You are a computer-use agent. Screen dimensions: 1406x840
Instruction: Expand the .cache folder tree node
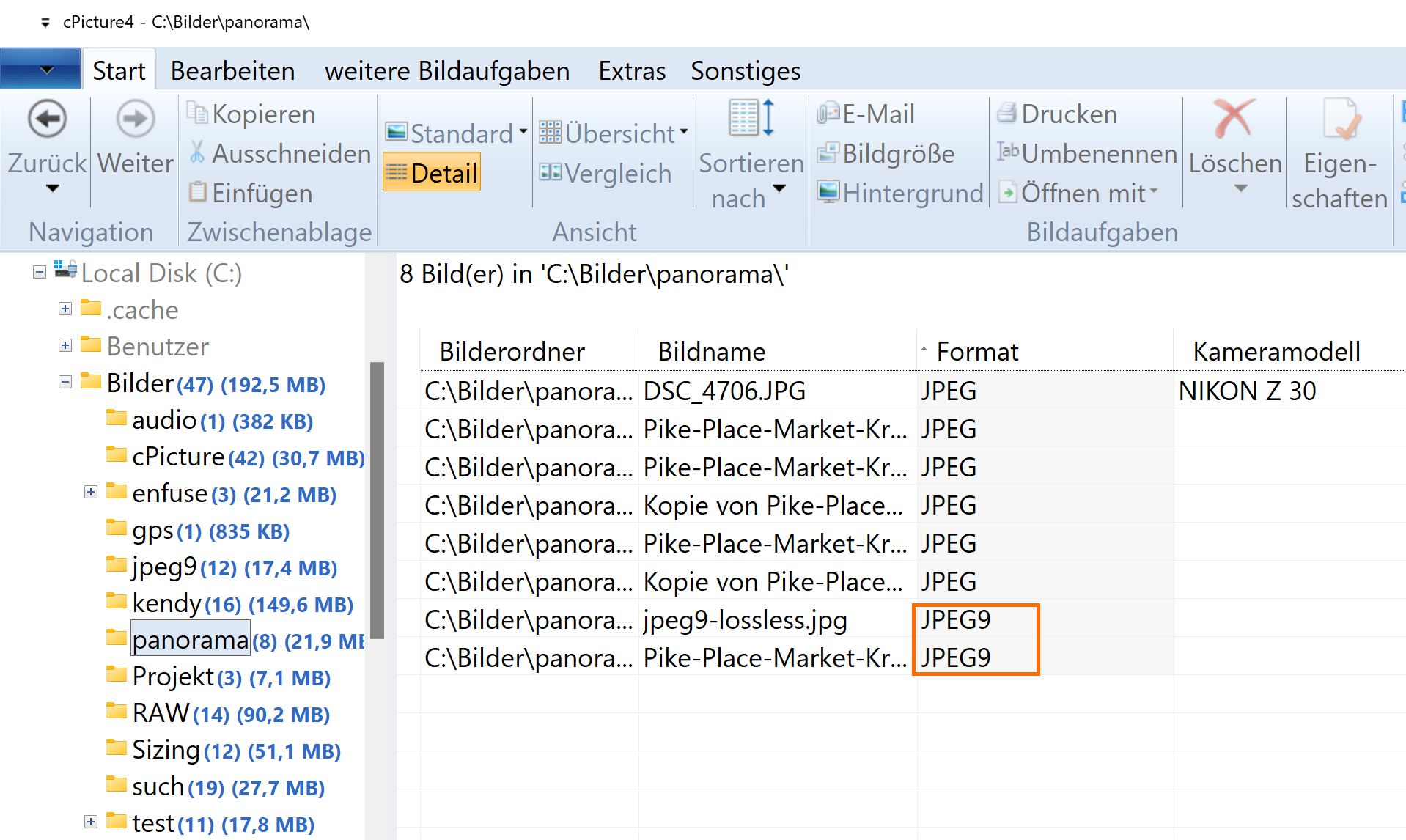(65, 309)
